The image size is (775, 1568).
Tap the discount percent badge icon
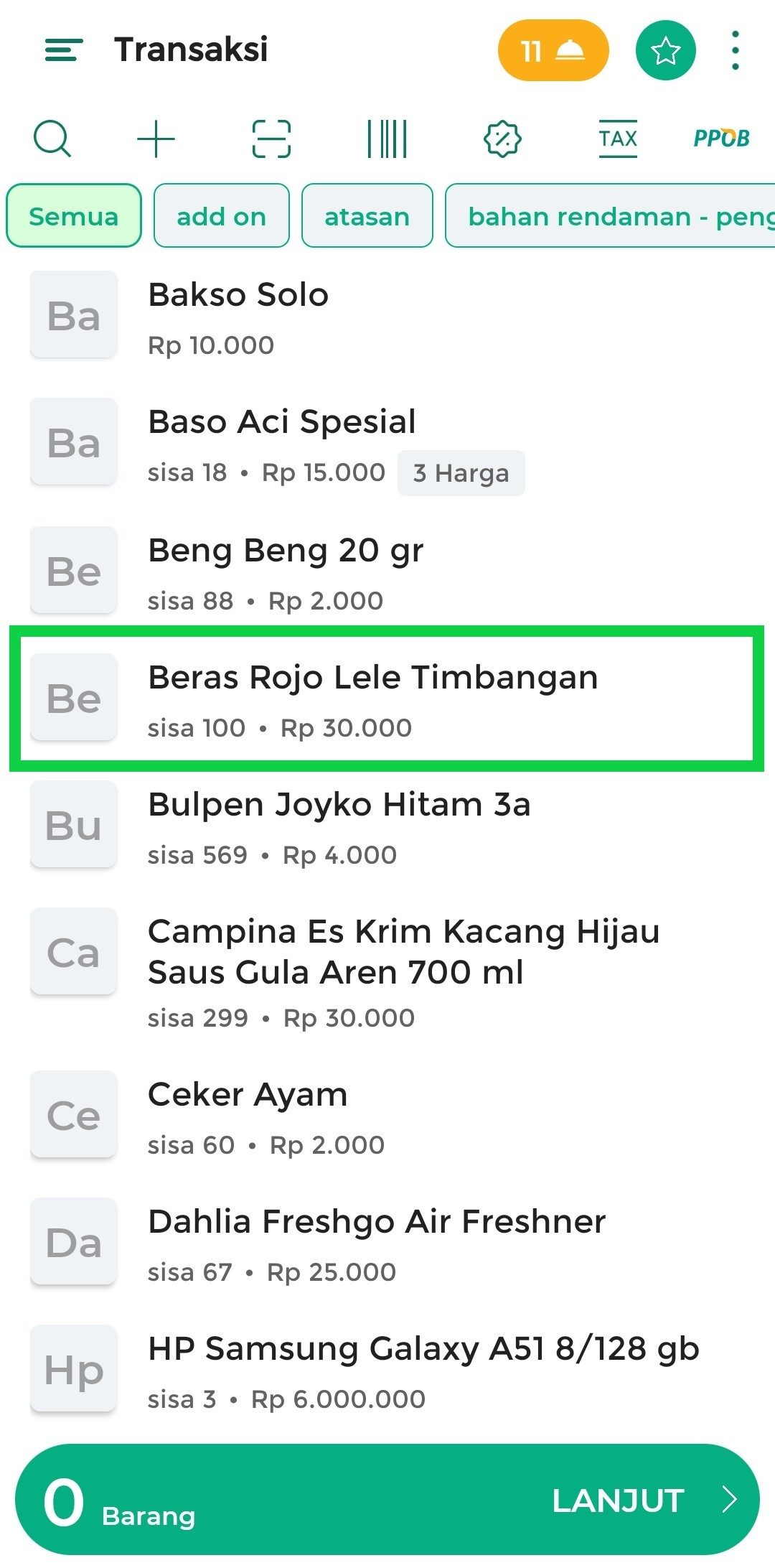coord(502,139)
